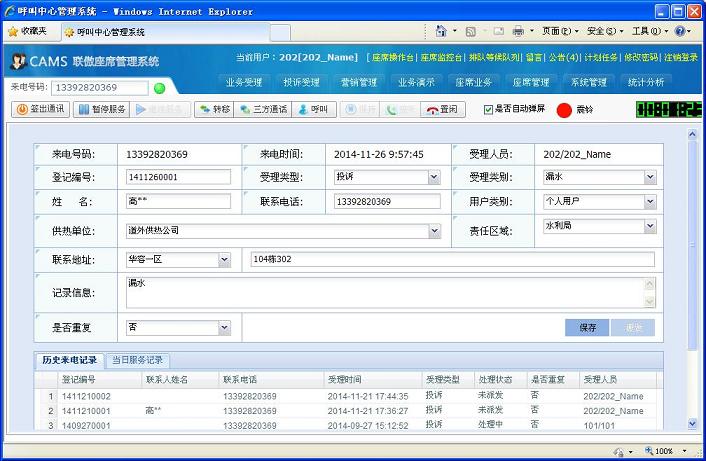The image size is (706, 461).
Task: Click the green status light beside caller number
Action: [160, 88]
